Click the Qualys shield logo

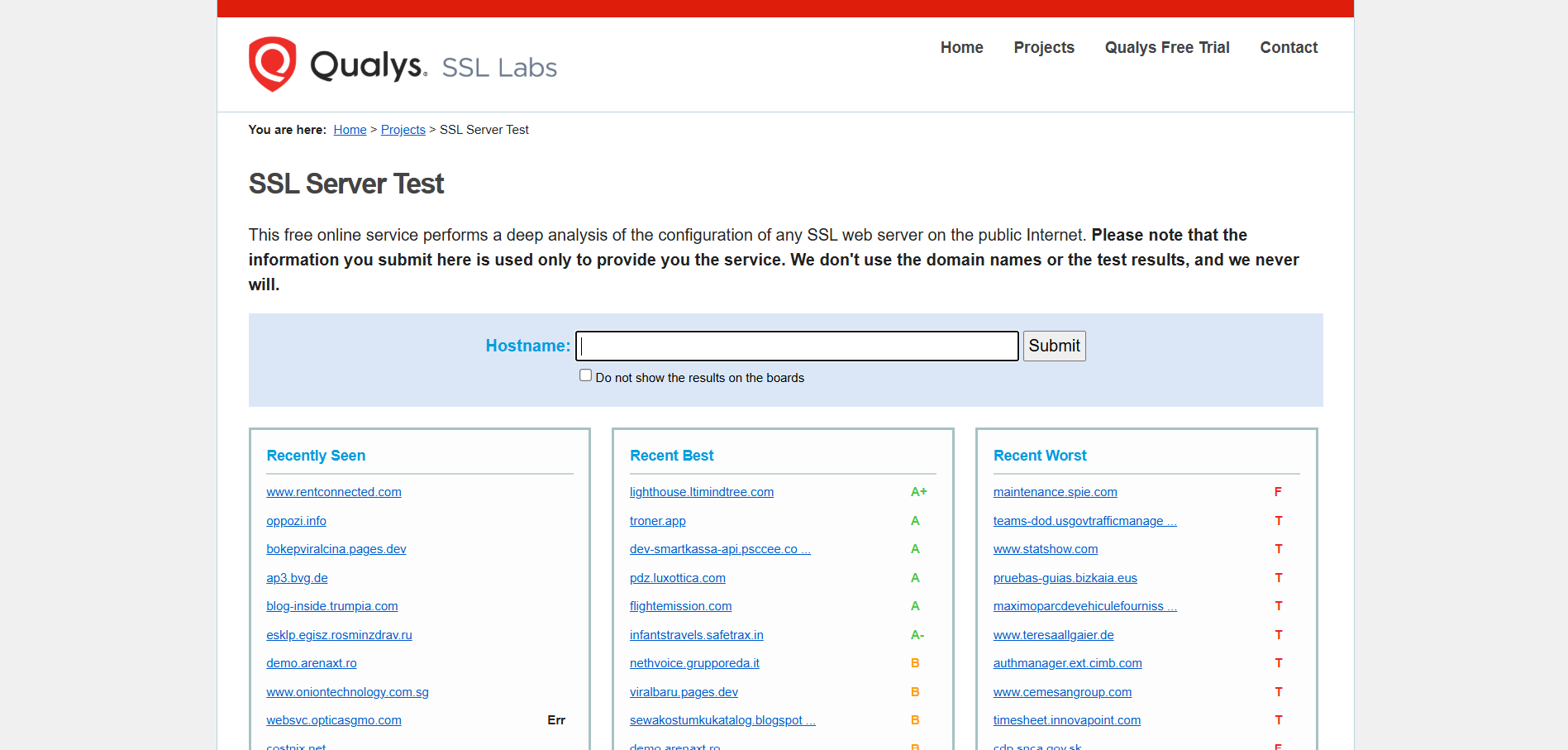(x=273, y=64)
